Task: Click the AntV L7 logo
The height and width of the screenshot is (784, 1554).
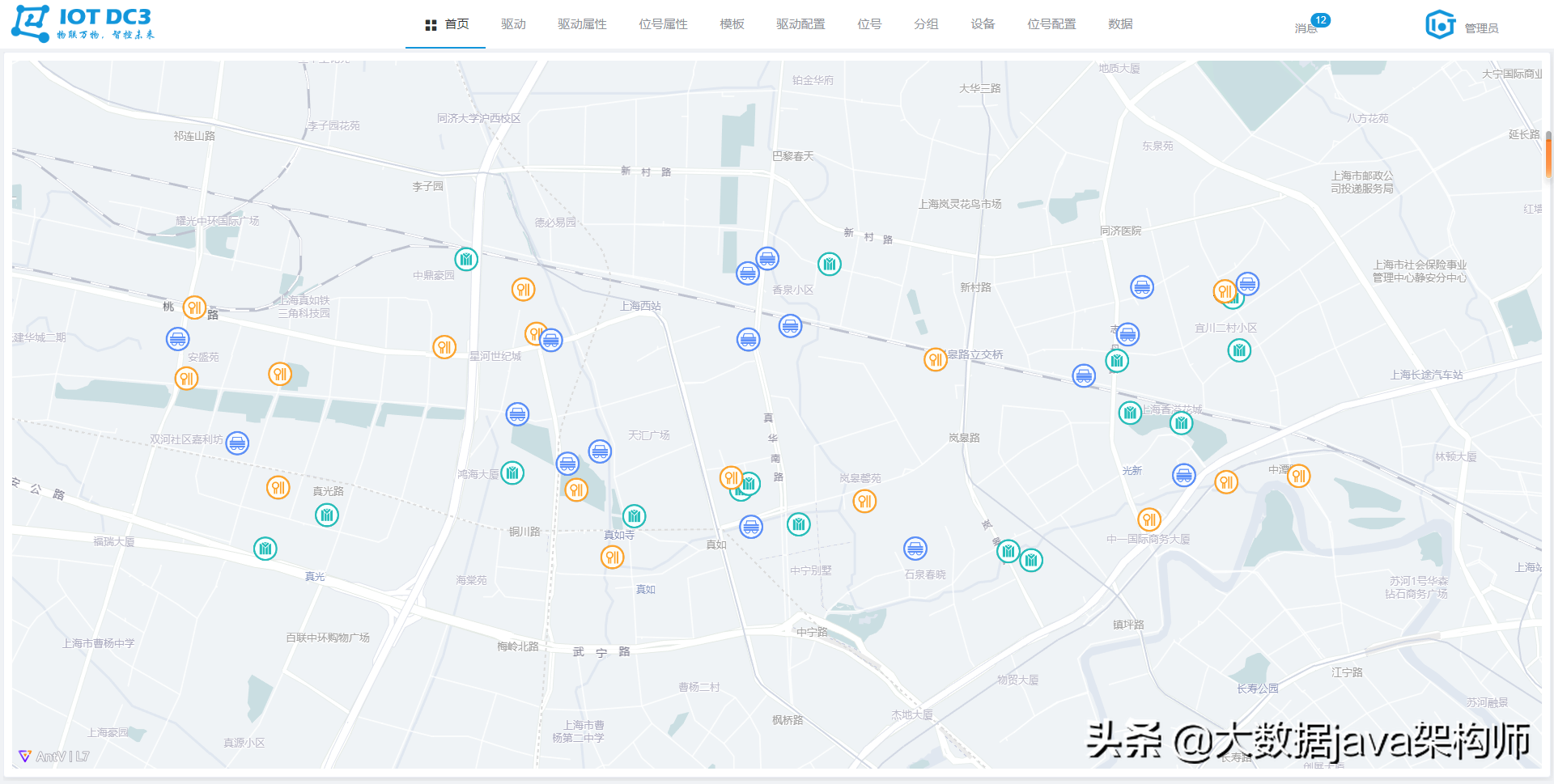Action: click(54, 756)
